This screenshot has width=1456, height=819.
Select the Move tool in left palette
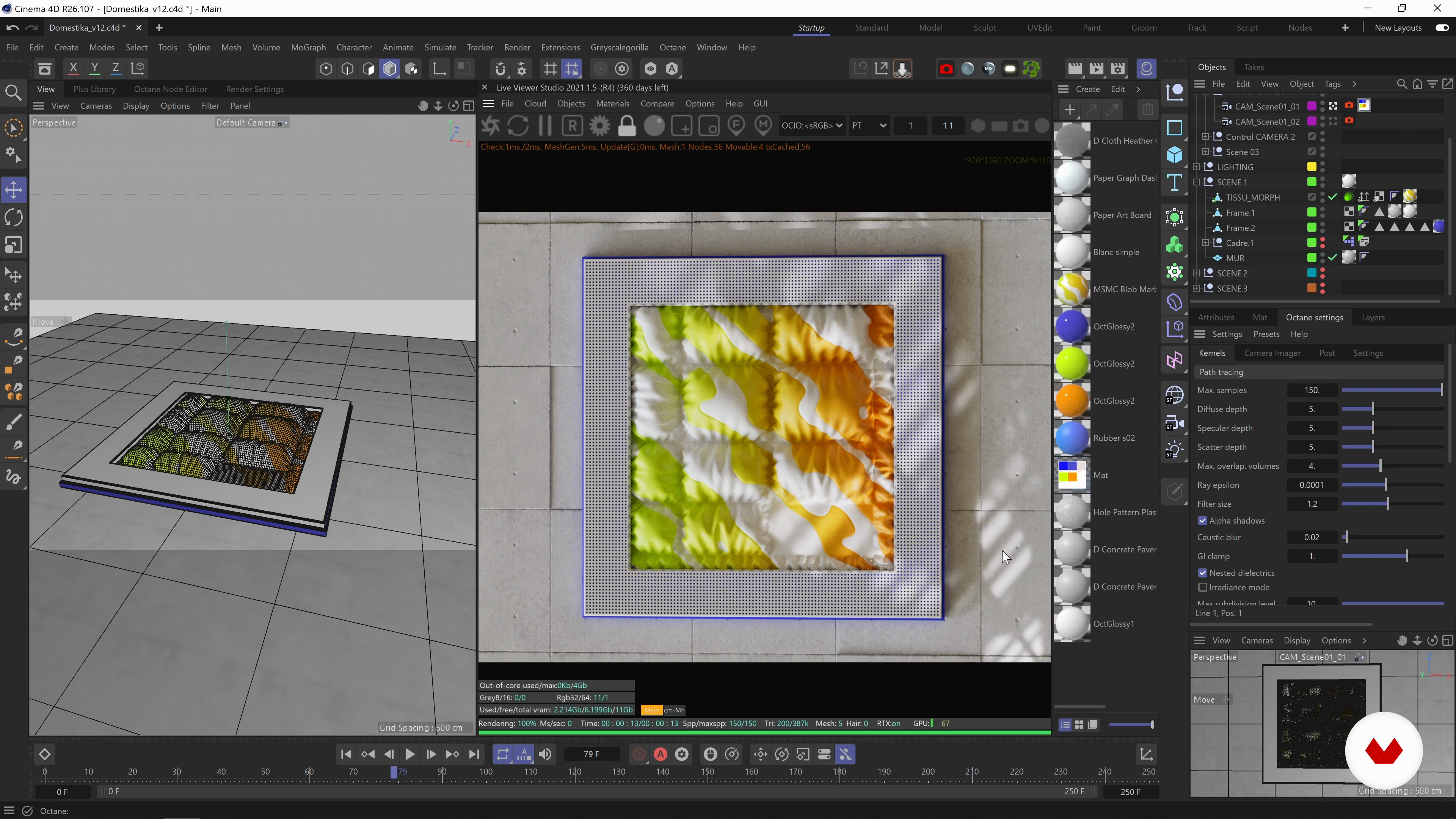tap(14, 190)
